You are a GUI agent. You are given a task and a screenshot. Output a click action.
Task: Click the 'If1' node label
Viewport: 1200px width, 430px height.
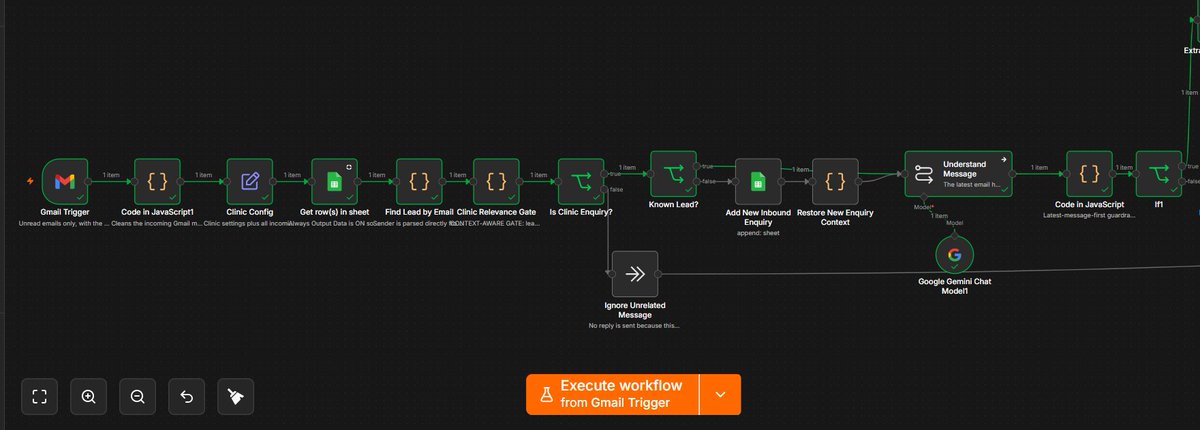click(1159, 205)
